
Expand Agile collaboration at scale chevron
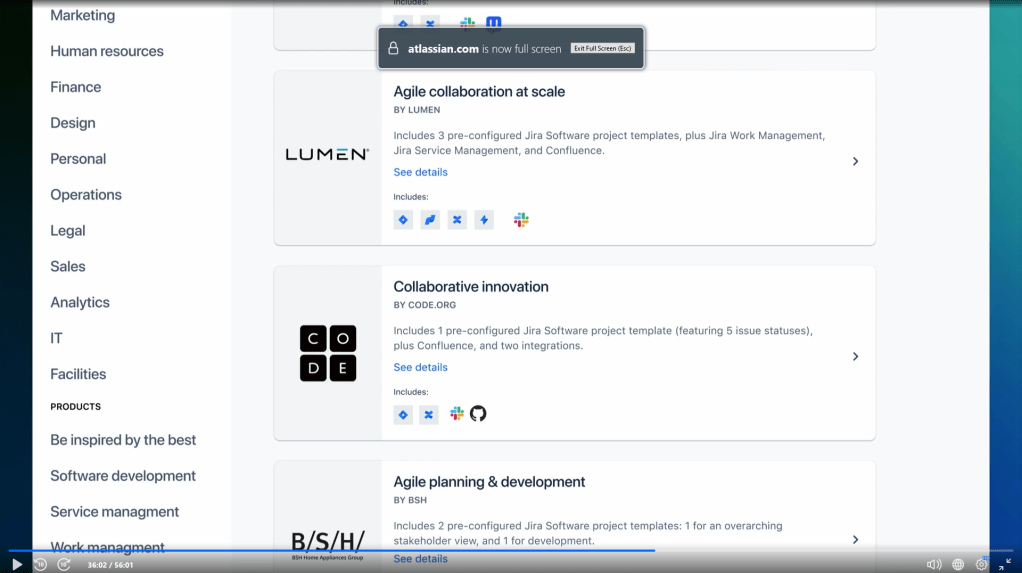[855, 161]
